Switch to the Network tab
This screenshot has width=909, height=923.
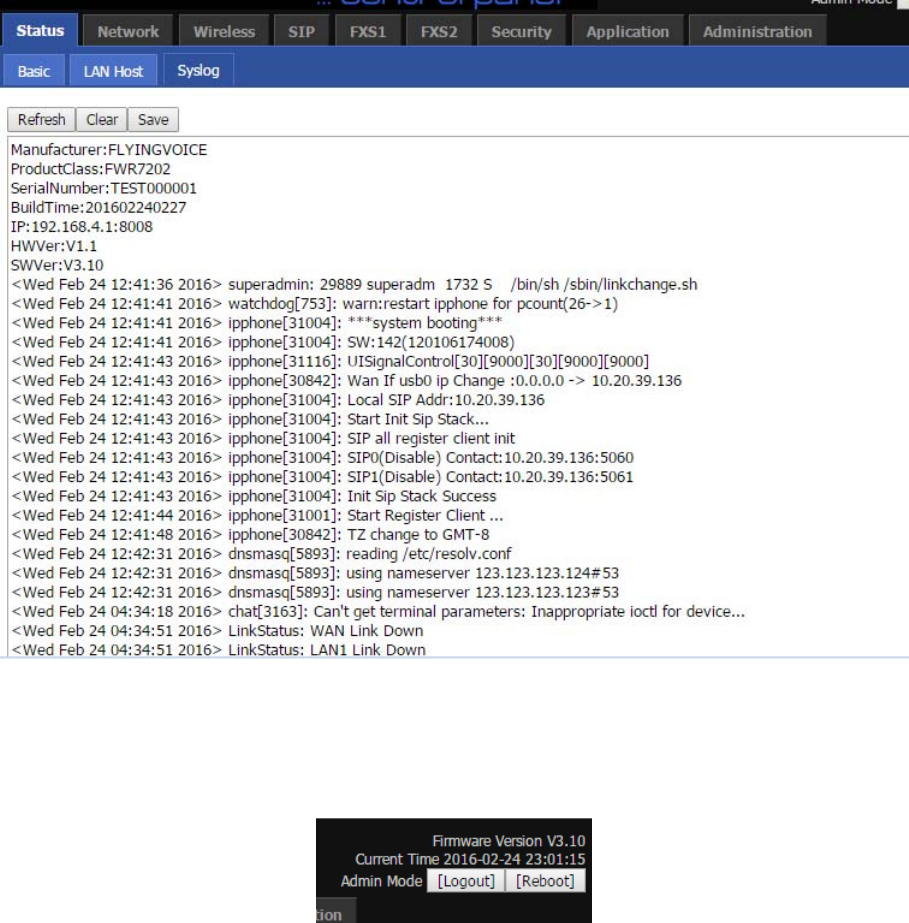click(x=128, y=31)
